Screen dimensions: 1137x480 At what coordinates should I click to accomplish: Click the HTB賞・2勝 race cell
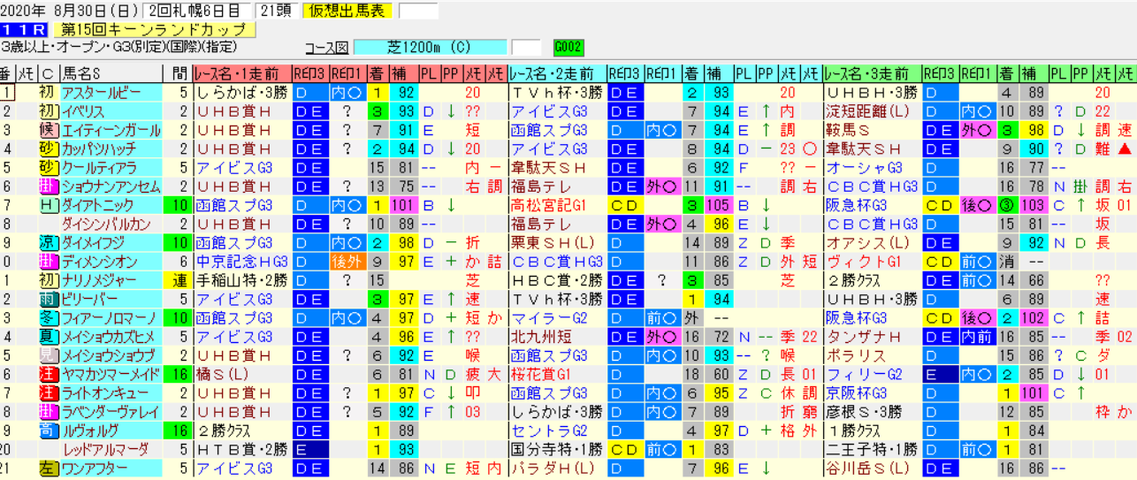click(241, 450)
